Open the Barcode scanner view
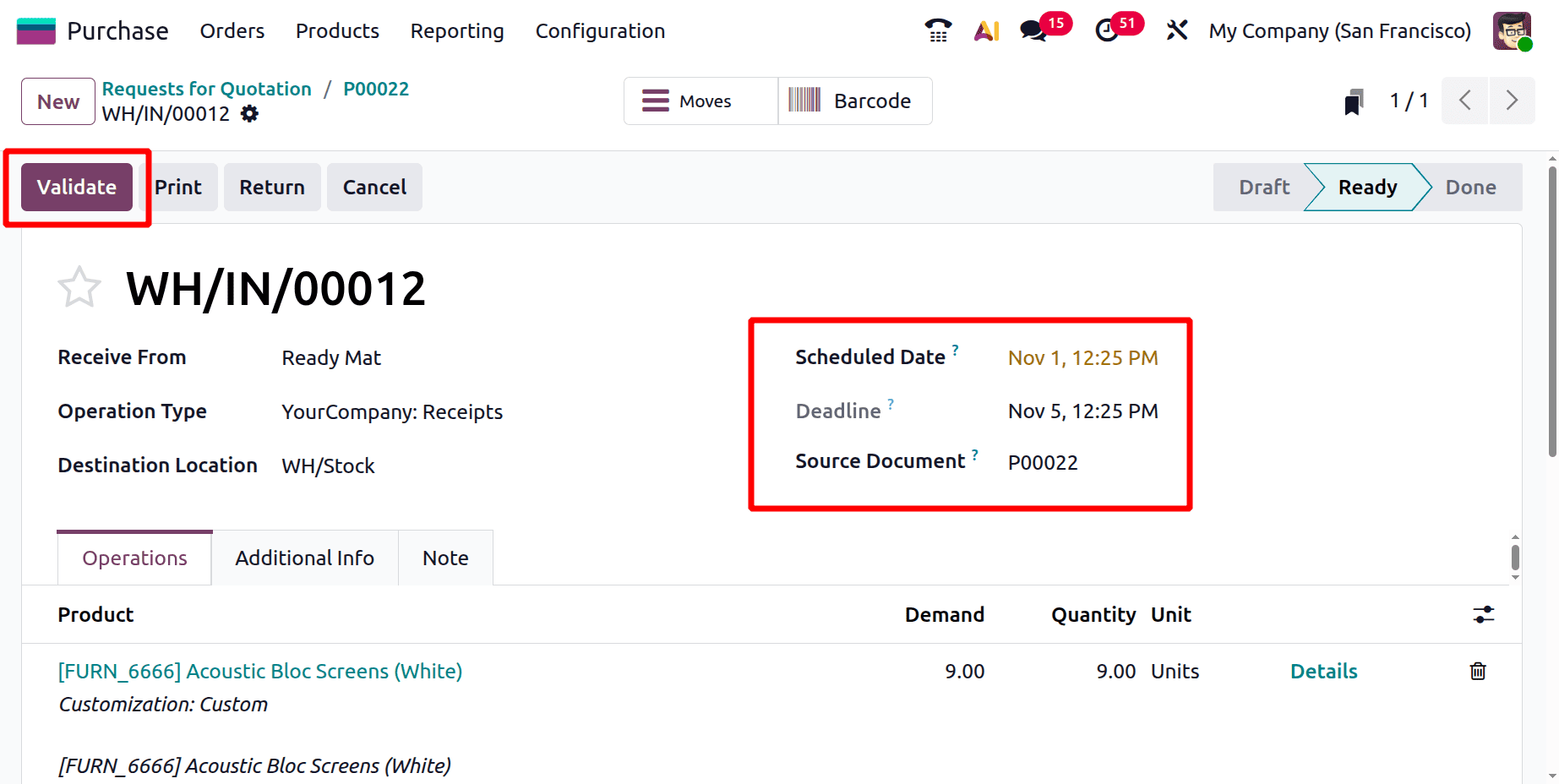The width and height of the screenshot is (1559, 784). click(x=855, y=101)
